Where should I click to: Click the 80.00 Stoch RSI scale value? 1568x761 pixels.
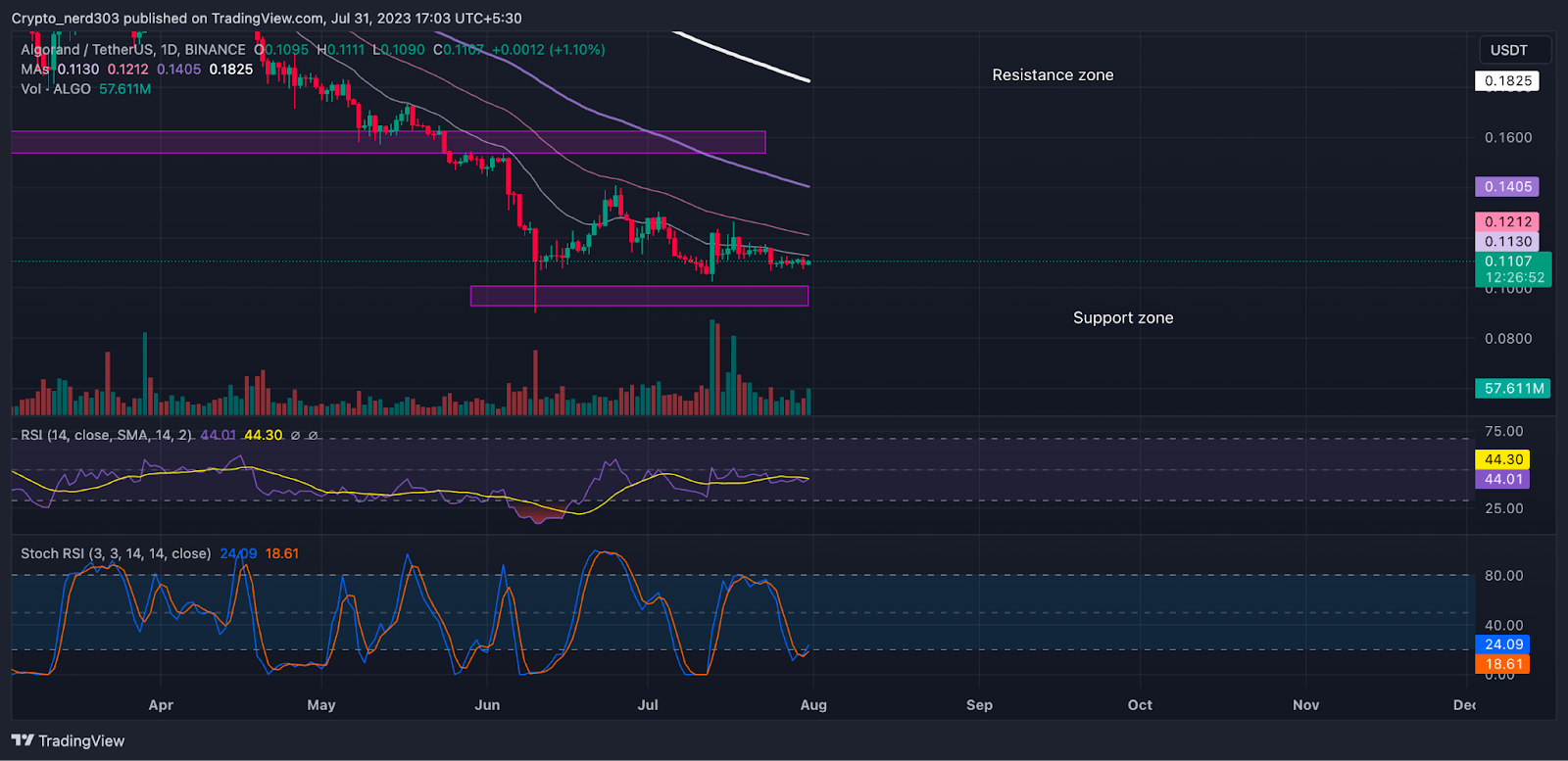point(1504,576)
